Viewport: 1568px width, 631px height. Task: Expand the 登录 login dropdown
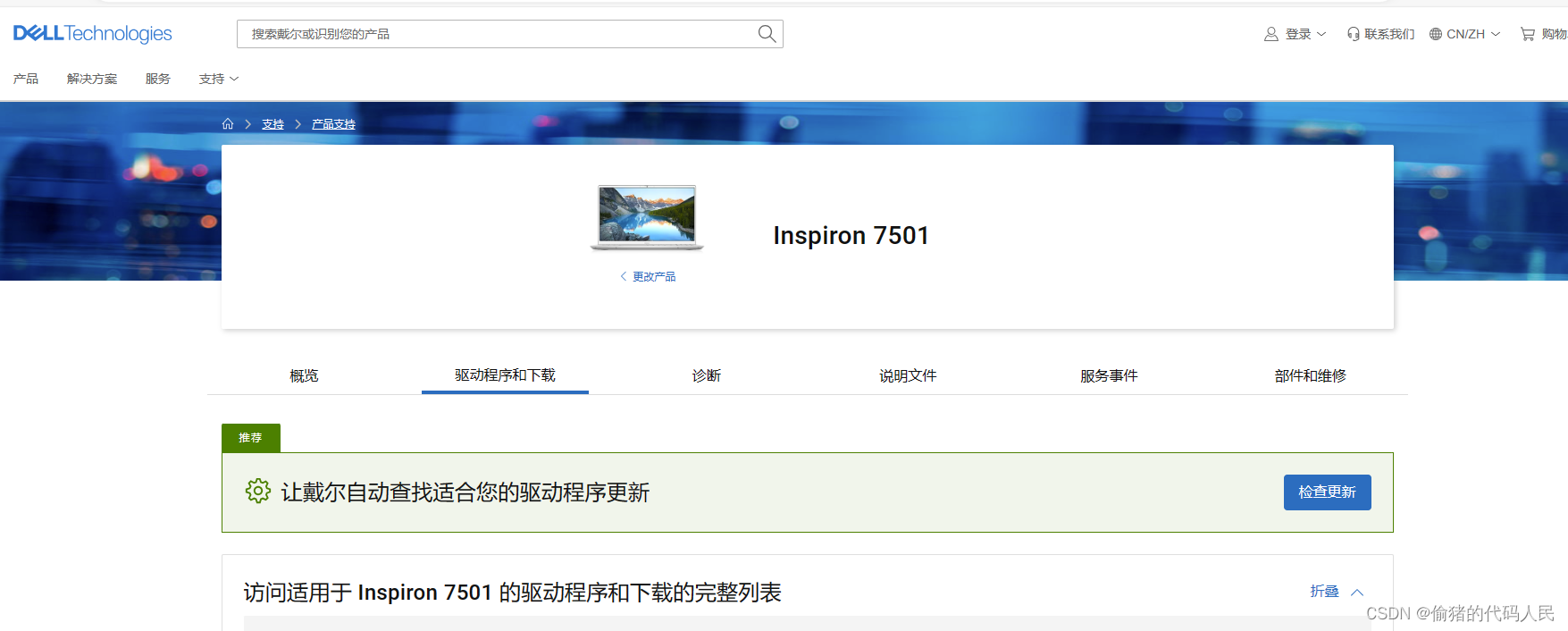pos(1305,34)
